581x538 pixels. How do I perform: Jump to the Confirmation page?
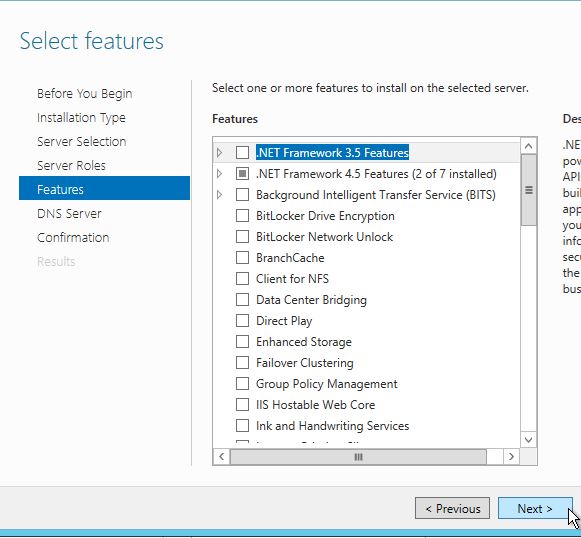73,238
